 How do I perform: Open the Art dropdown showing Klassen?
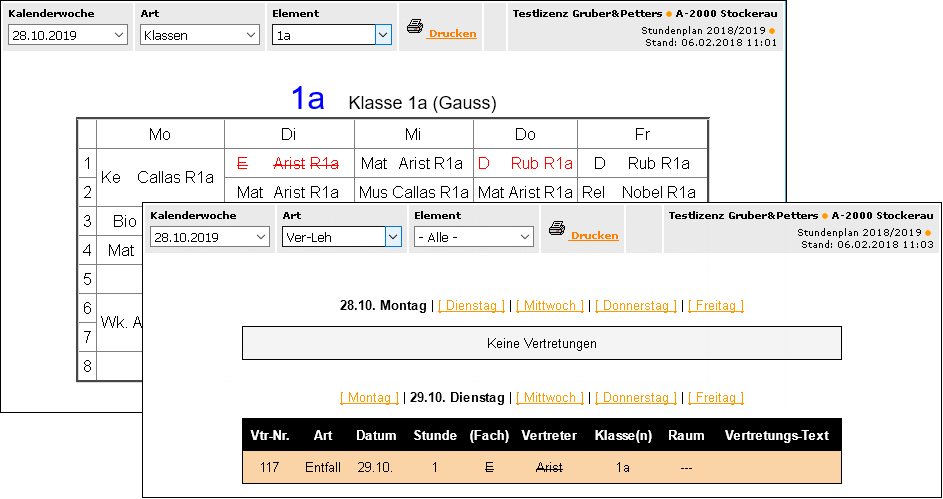(200, 35)
